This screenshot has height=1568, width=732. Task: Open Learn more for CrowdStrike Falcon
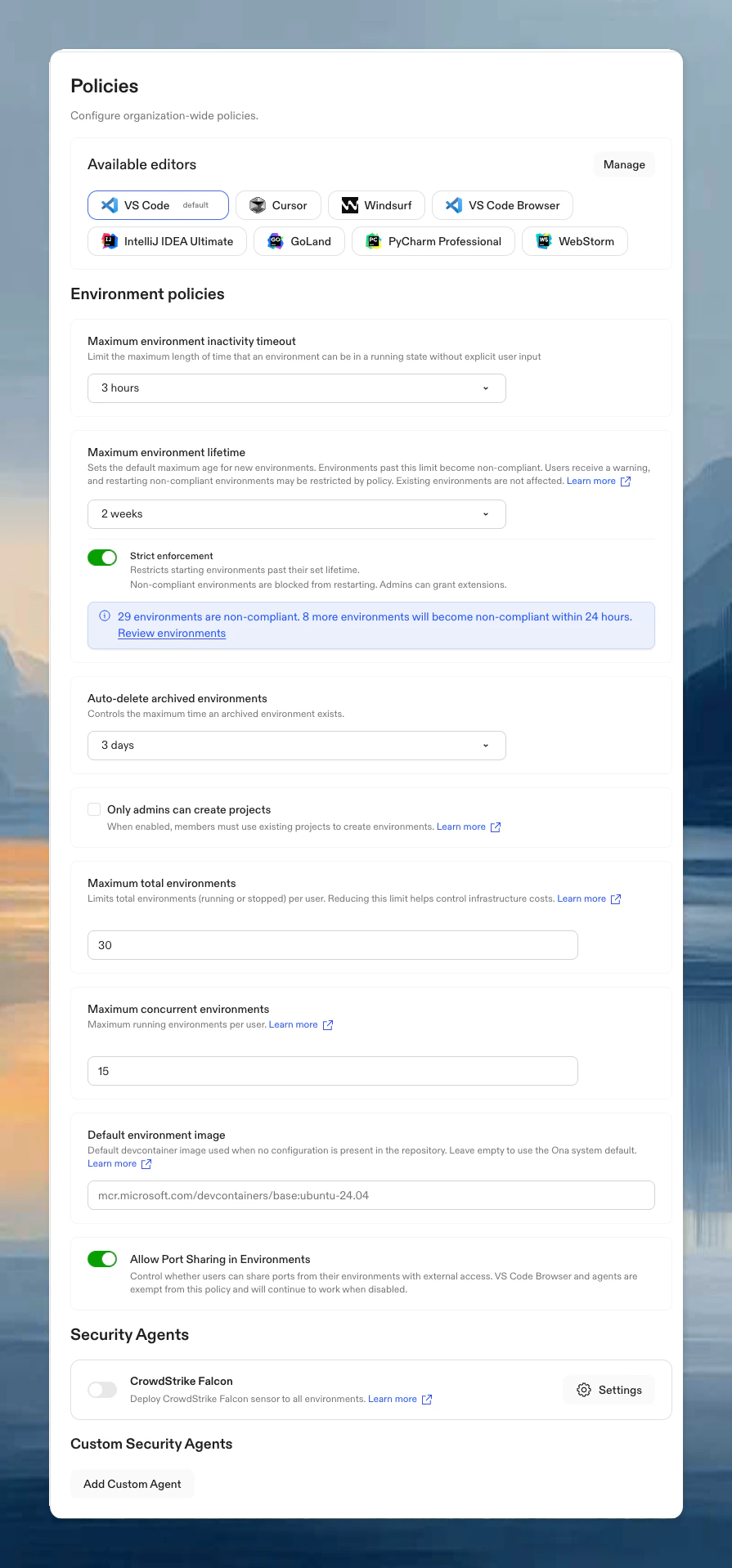point(393,1399)
